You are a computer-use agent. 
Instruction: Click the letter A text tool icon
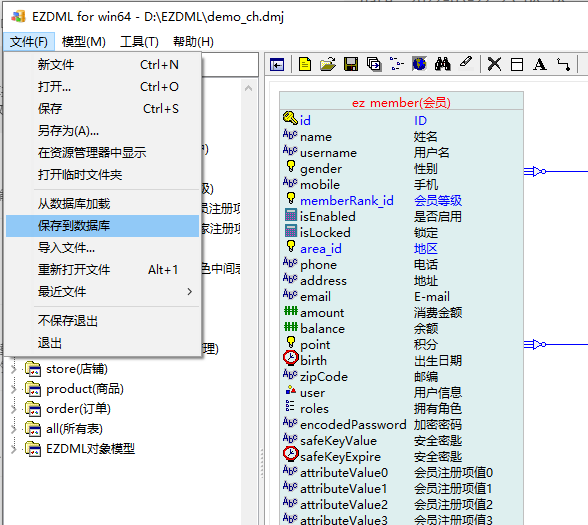click(540, 64)
